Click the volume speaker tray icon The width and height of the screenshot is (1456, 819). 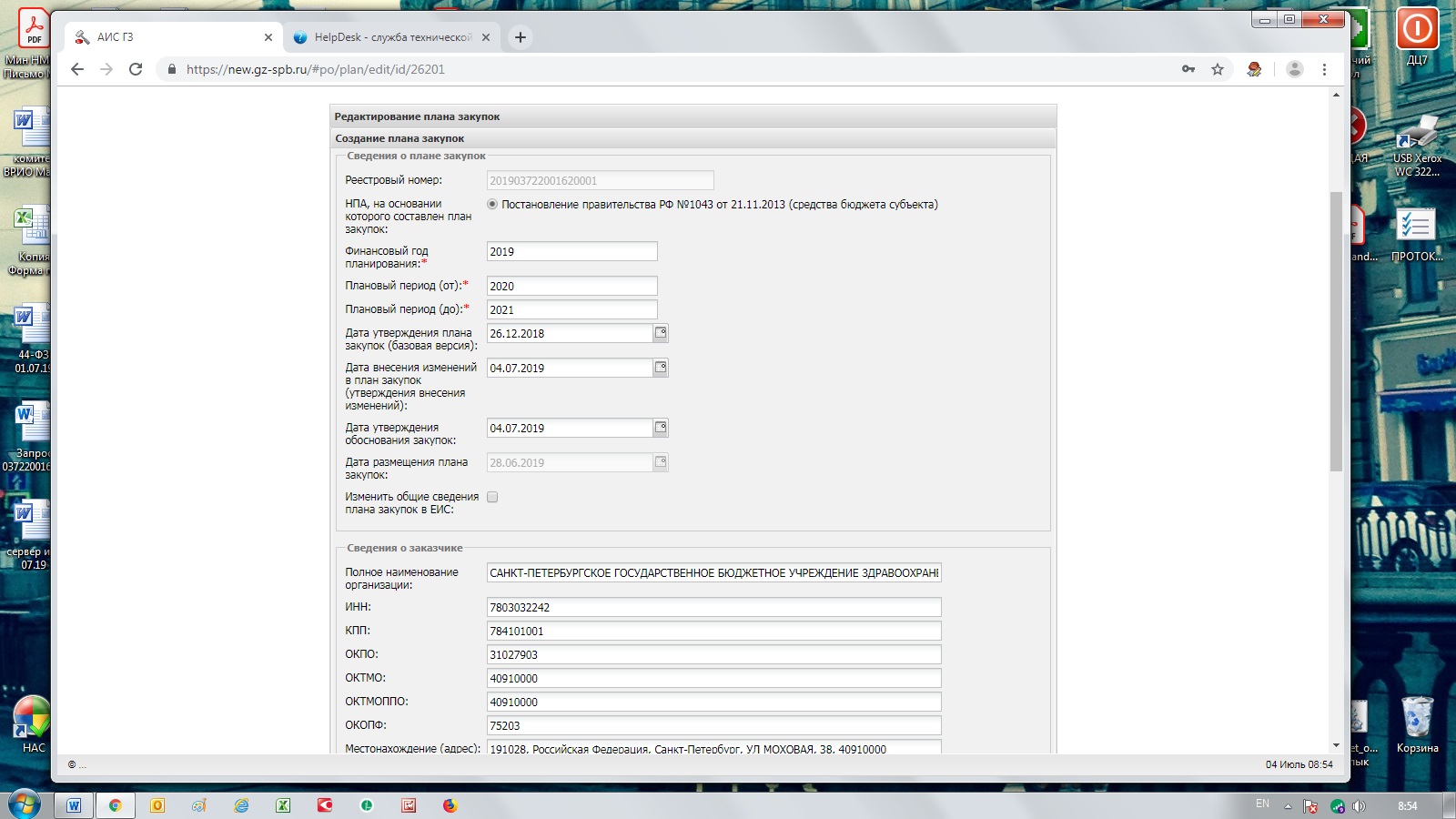coord(1359,806)
